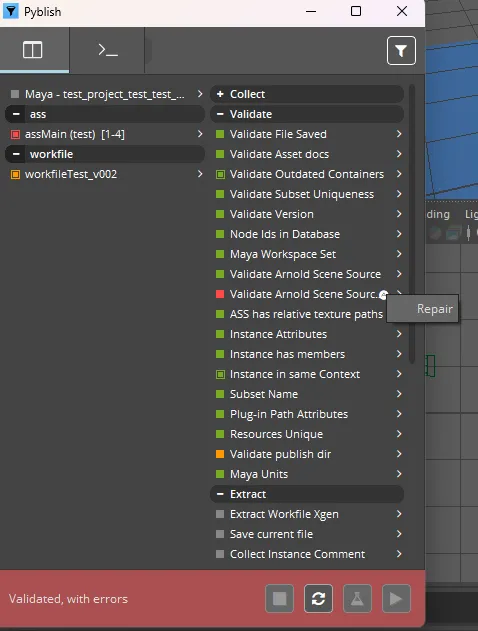478x631 pixels.
Task: Click the publish play button
Action: click(396, 598)
